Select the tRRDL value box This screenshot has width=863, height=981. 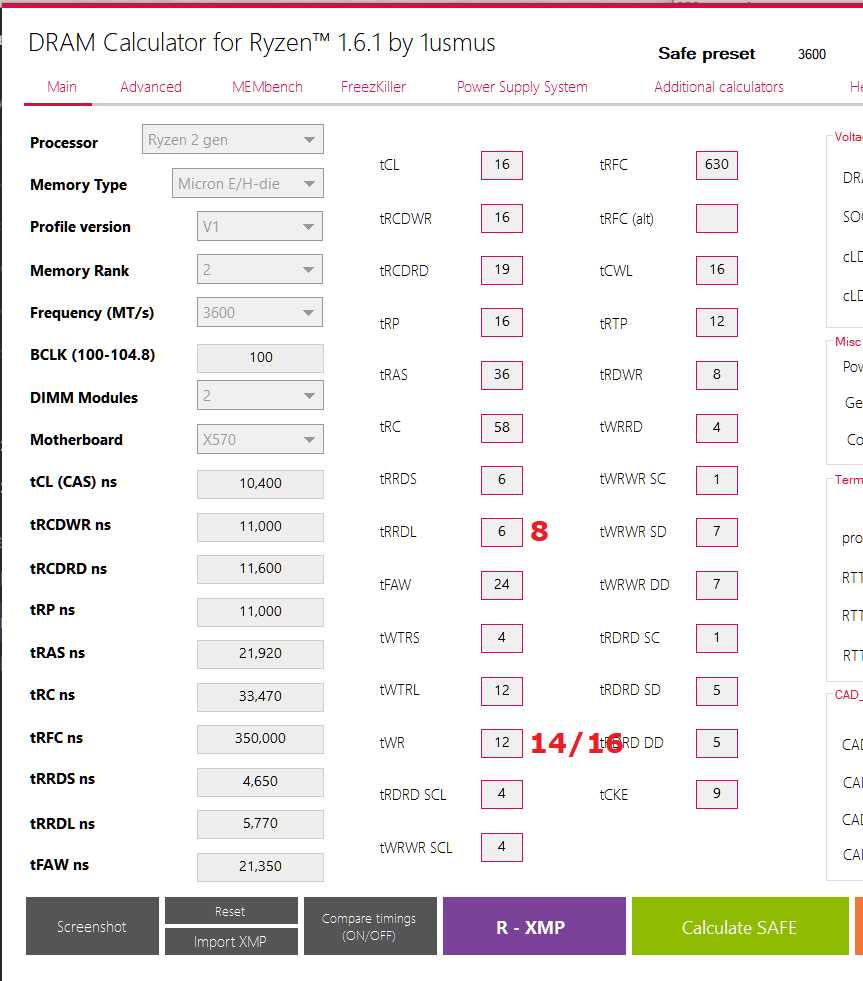(502, 532)
